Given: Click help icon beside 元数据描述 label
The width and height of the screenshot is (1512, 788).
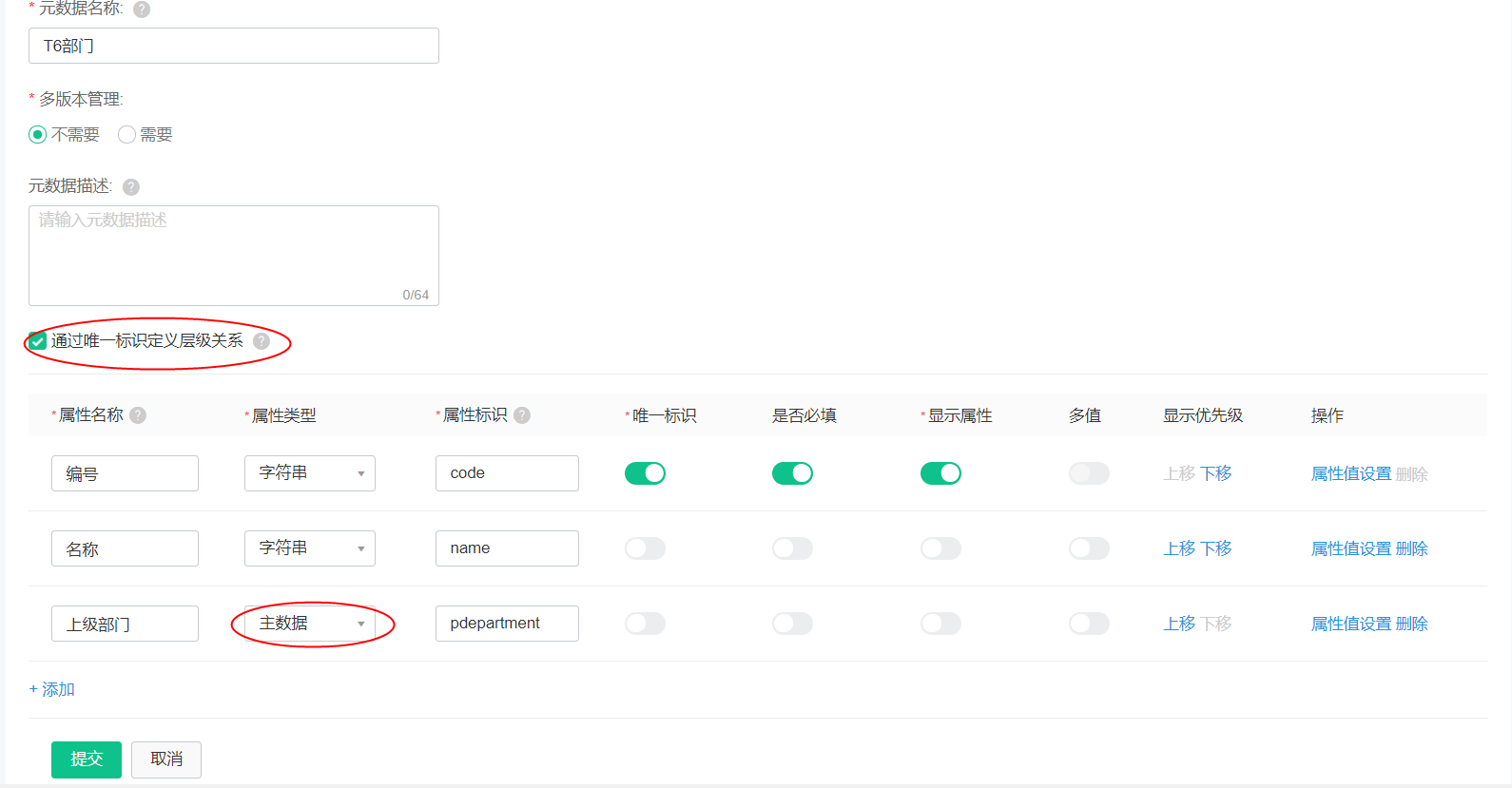Looking at the screenshot, I should (131, 187).
